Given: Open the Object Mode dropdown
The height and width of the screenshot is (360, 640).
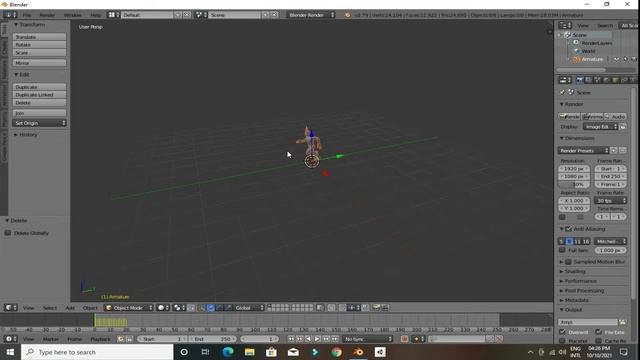Looking at the screenshot, I should 129,308.
